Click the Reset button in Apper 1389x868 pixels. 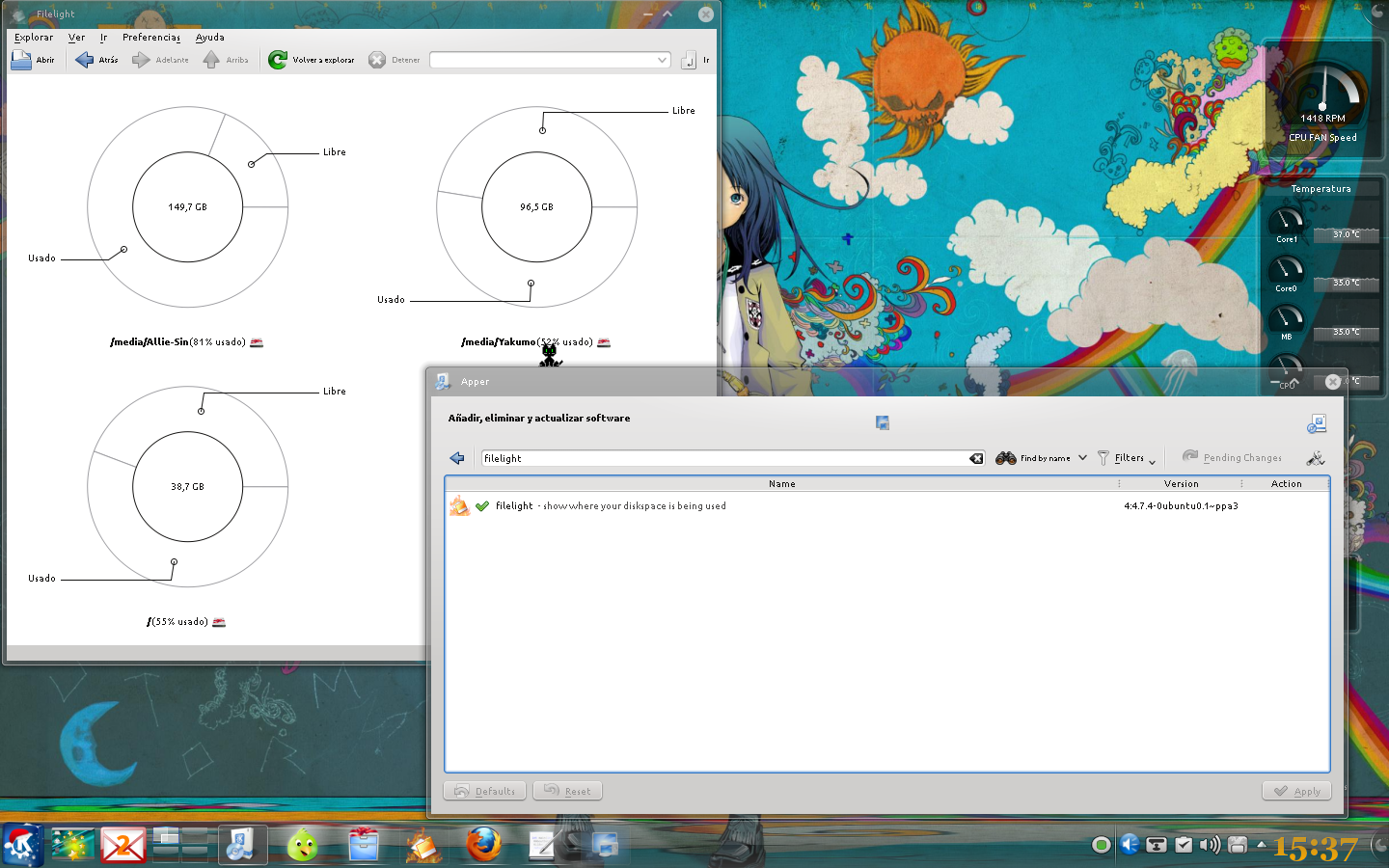567,790
